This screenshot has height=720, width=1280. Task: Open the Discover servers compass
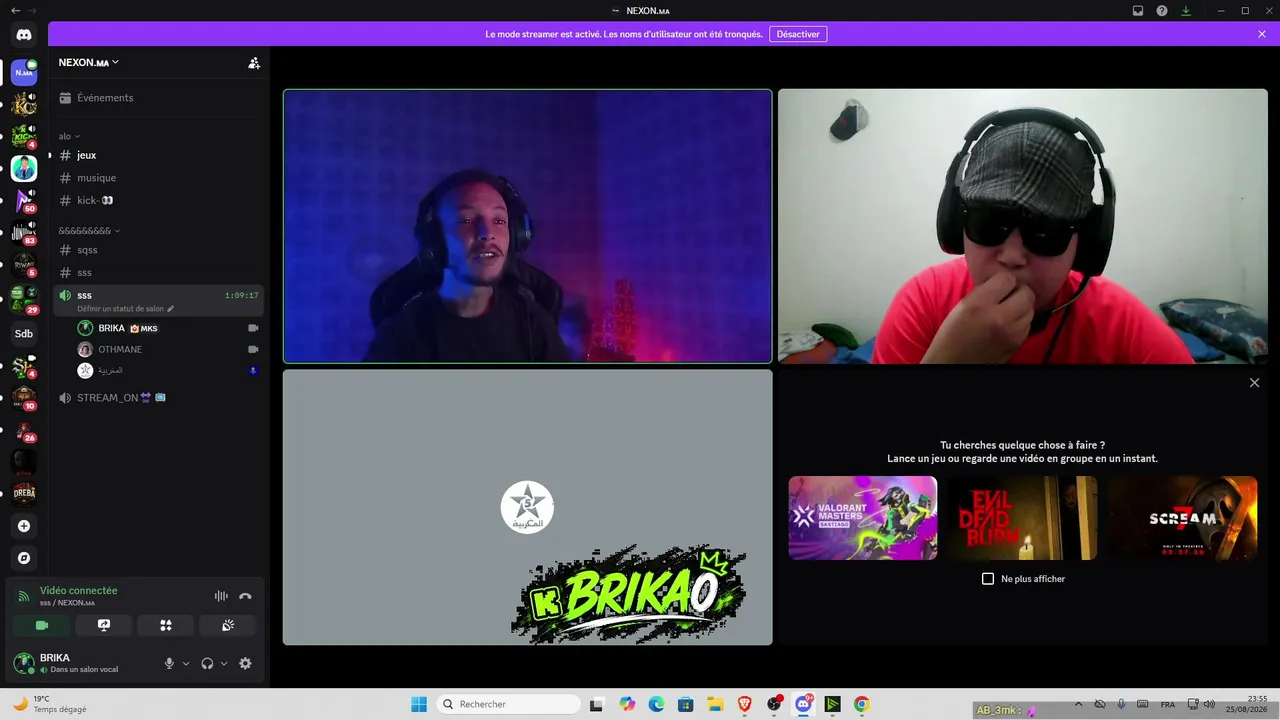(x=24, y=558)
